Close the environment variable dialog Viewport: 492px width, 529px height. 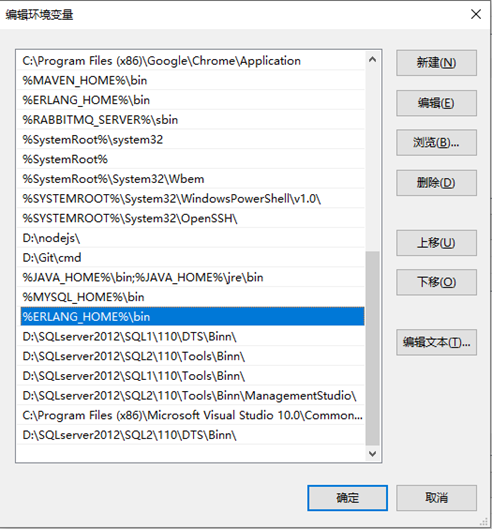[x=476, y=14]
